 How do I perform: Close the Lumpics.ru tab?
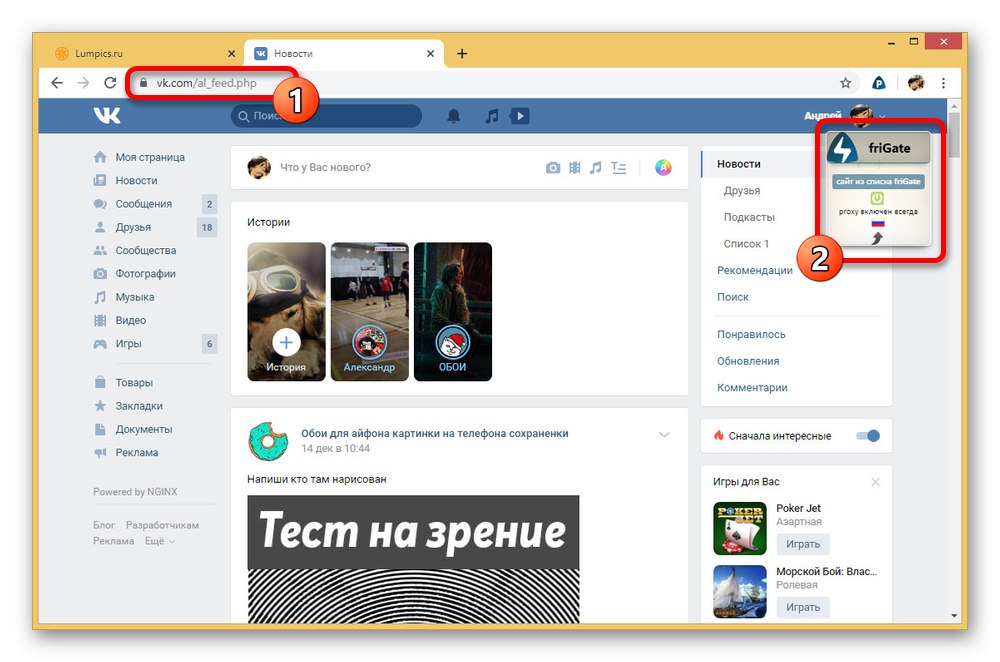(x=232, y=54)
